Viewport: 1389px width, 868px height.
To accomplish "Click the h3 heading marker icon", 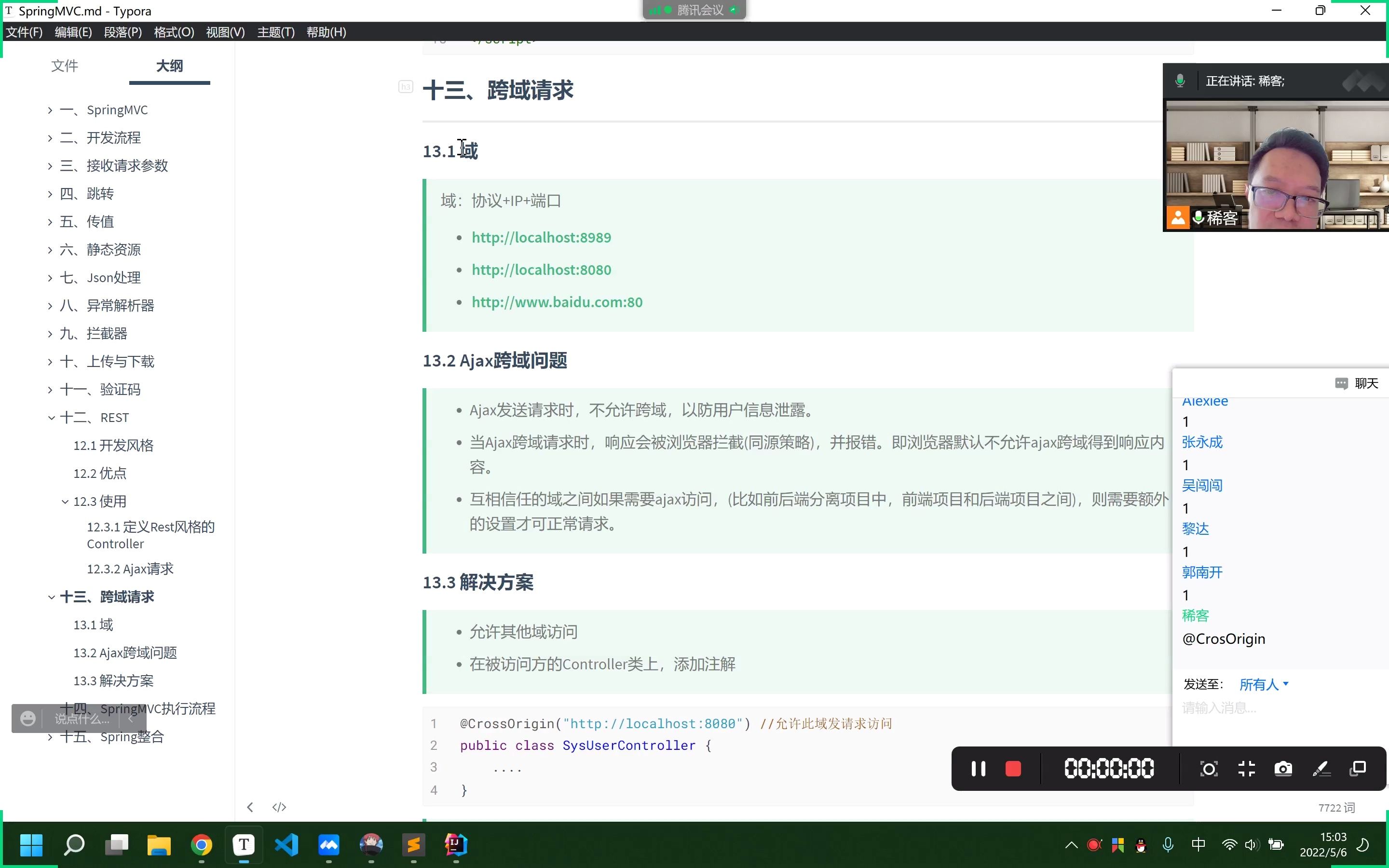I will click(406, 87).
